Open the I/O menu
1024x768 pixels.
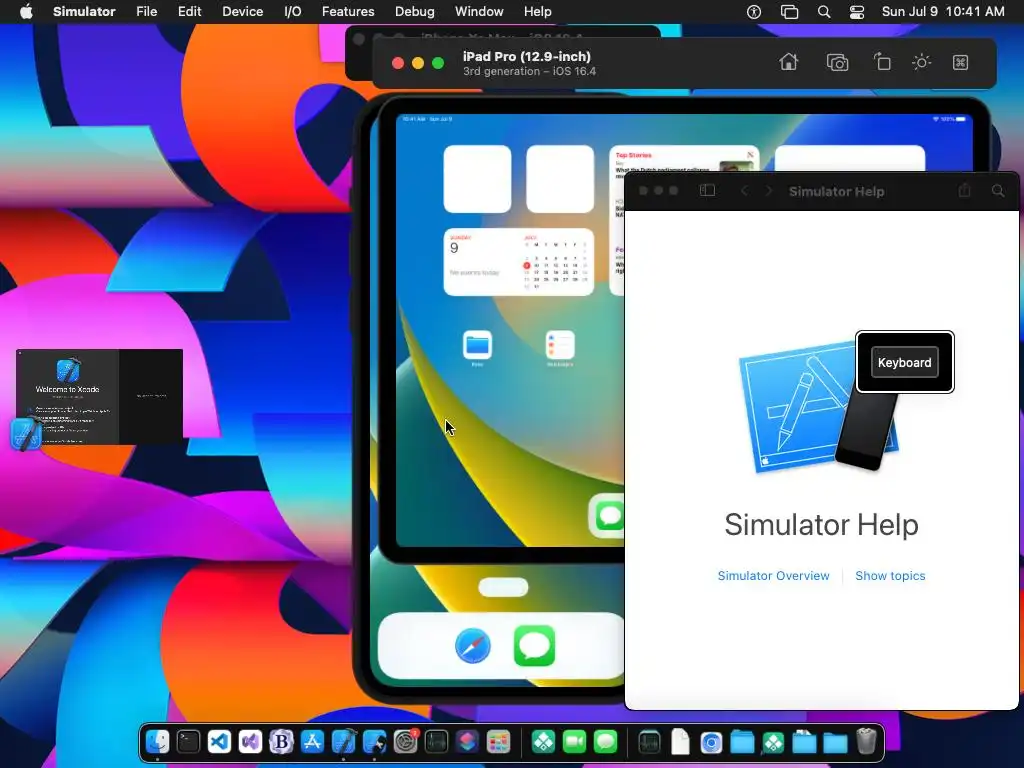tap(293, 12)
